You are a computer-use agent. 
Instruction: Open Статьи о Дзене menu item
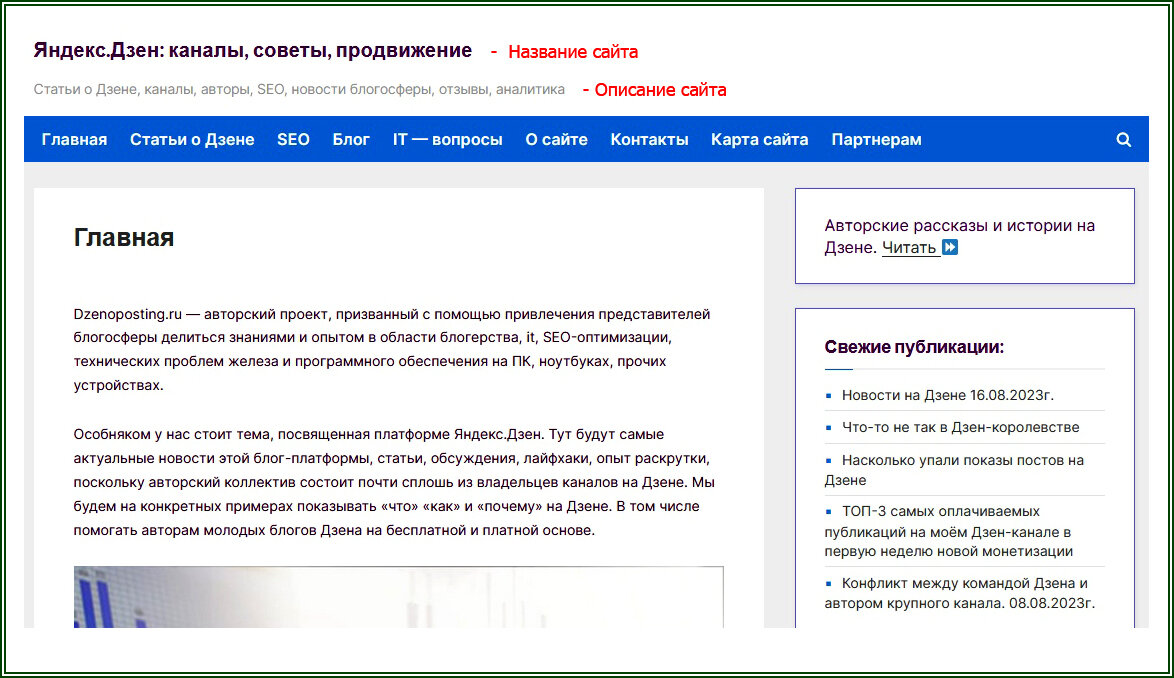(x=192, y=140)
